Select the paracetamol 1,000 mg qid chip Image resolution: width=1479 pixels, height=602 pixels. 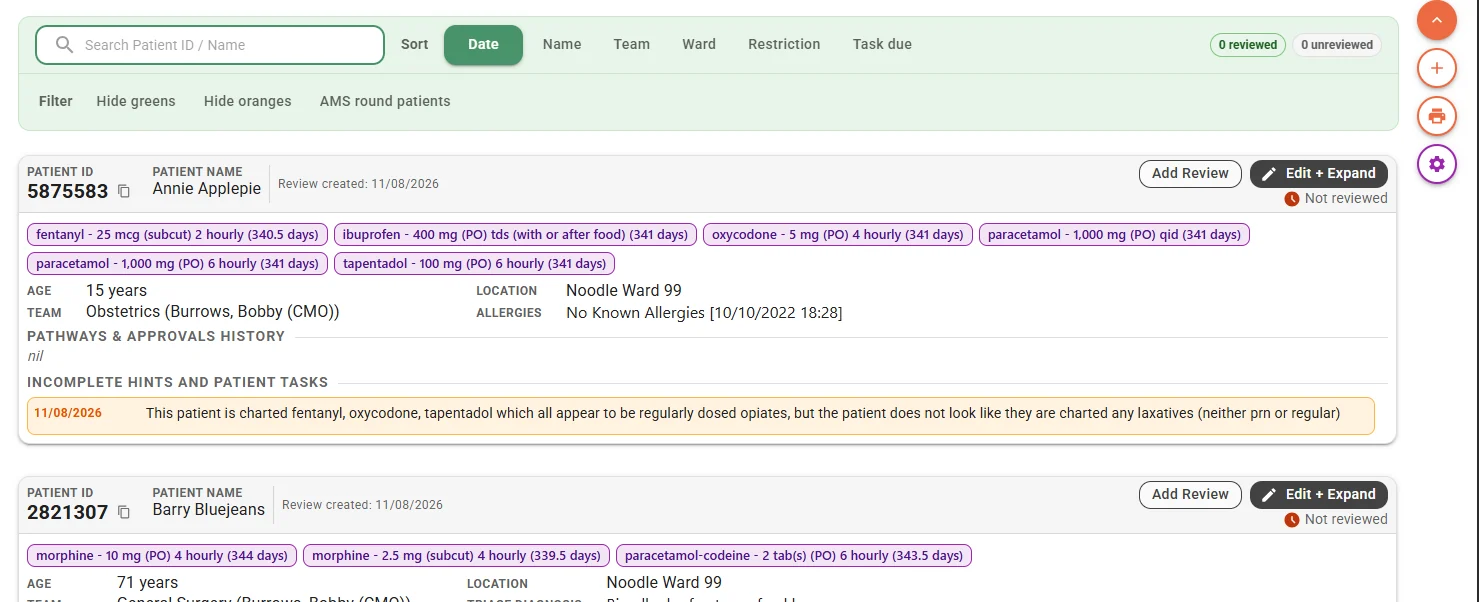(1114, 235)
